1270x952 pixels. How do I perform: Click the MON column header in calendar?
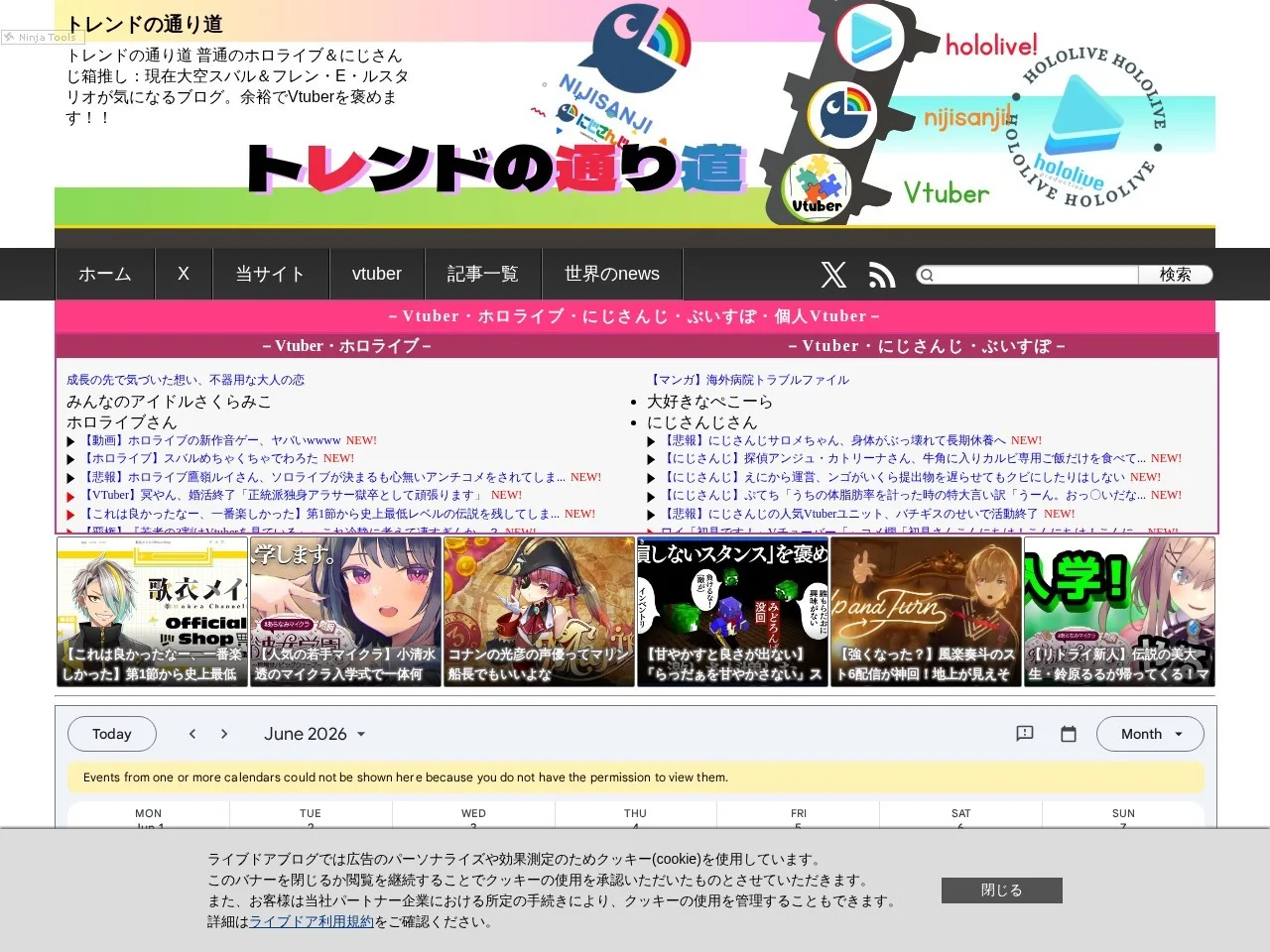(x=149, y=813)
